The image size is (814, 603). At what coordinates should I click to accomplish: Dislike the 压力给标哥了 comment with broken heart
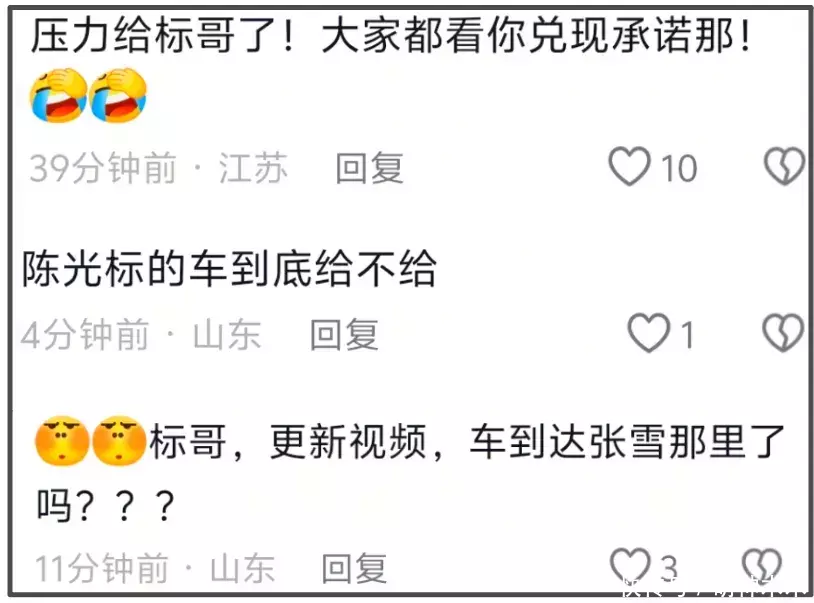tap(784, 166)
